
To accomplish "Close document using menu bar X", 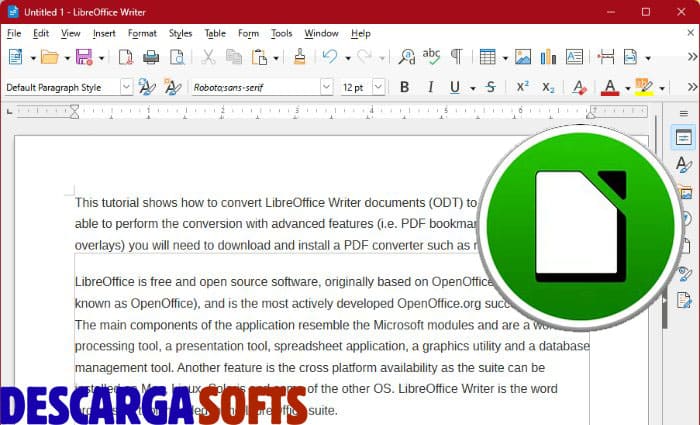I will [x=690, y=33].
